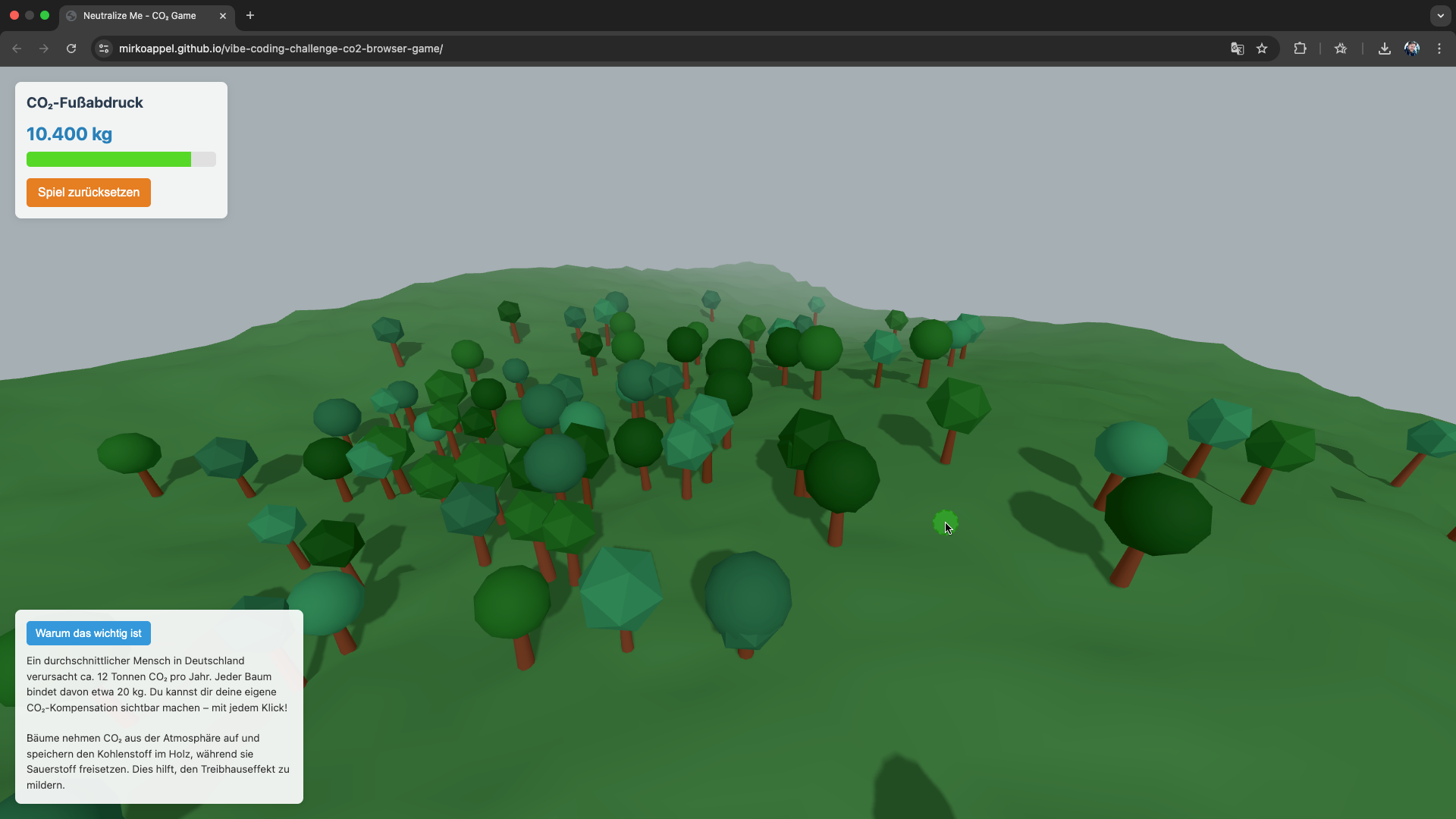Open the Chrome profile avatar

1412,49
